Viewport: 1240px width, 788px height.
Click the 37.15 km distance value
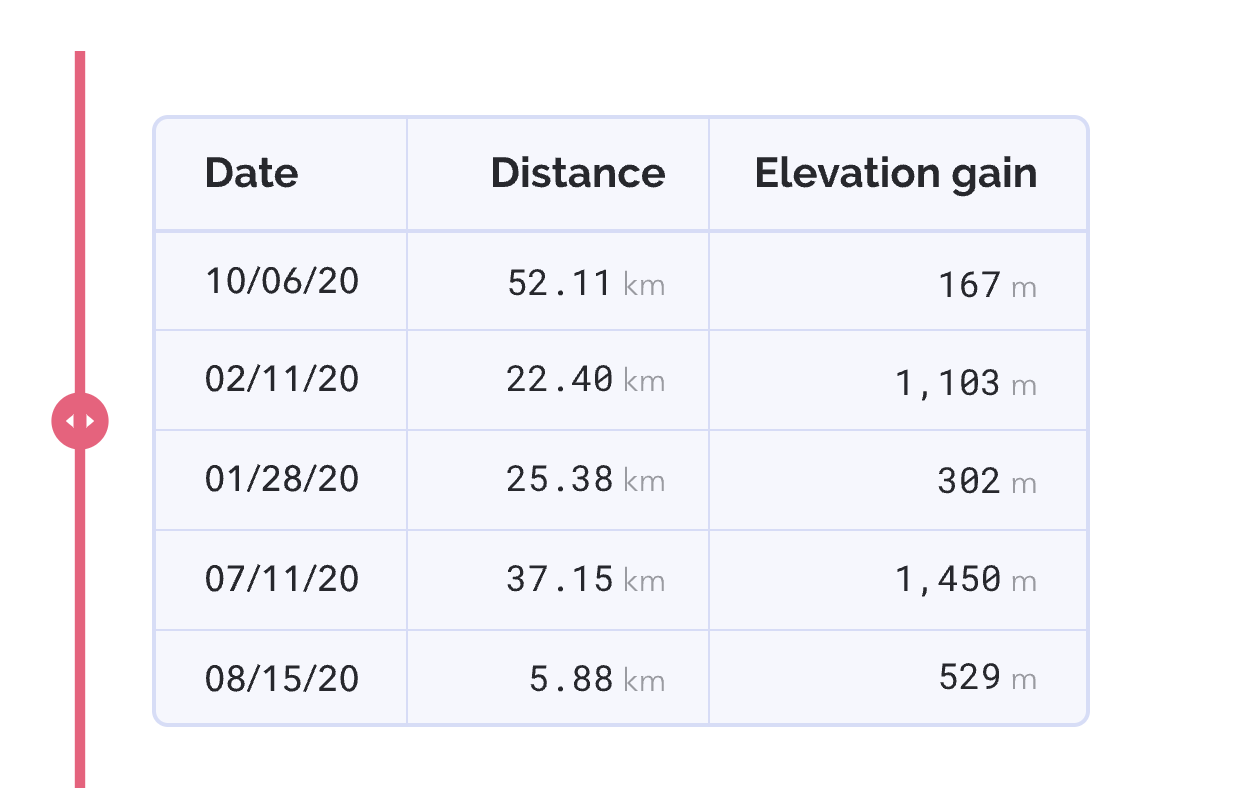[586, 580]
